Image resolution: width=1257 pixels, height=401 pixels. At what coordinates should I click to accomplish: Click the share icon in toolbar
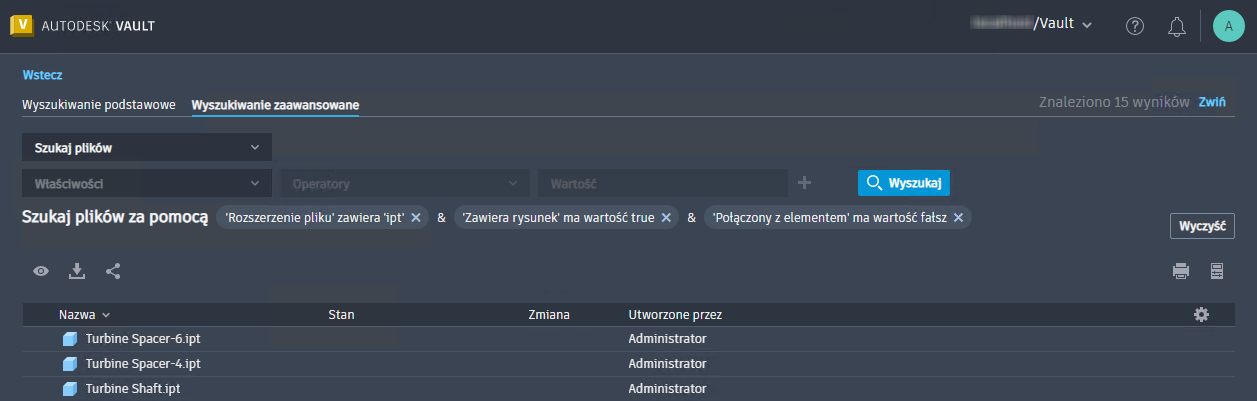[113, 271]
